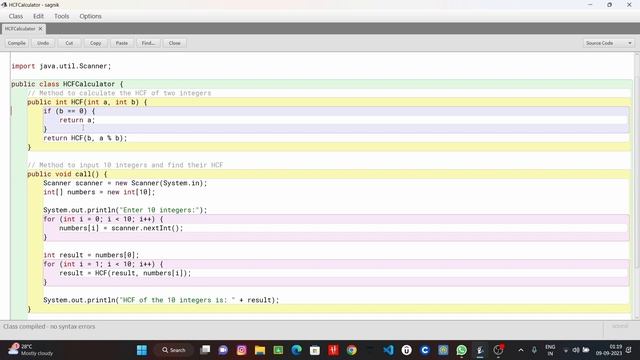Click the 'int result = numbers[0];' line
This screenshot has height=360, width=640.
(x=91, y=255)
